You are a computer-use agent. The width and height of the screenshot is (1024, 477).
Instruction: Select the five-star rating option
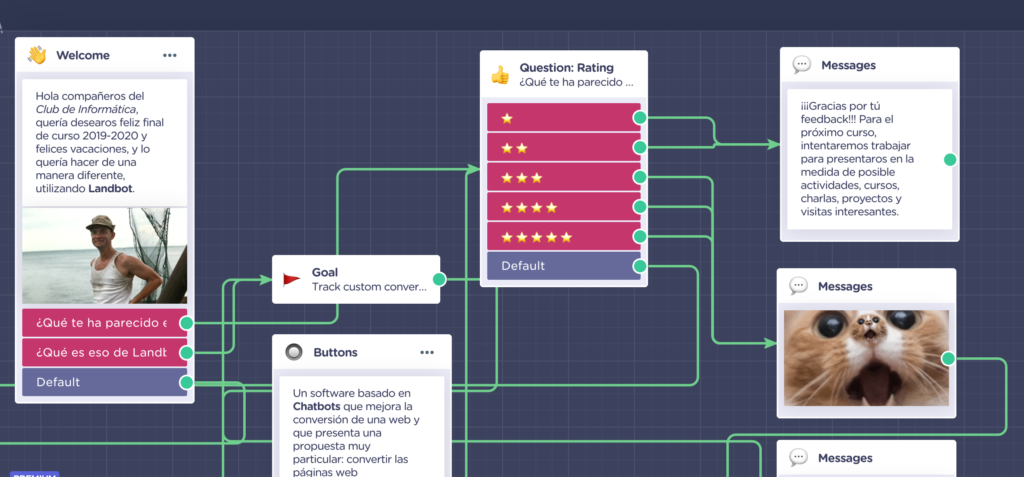[562, 237]
